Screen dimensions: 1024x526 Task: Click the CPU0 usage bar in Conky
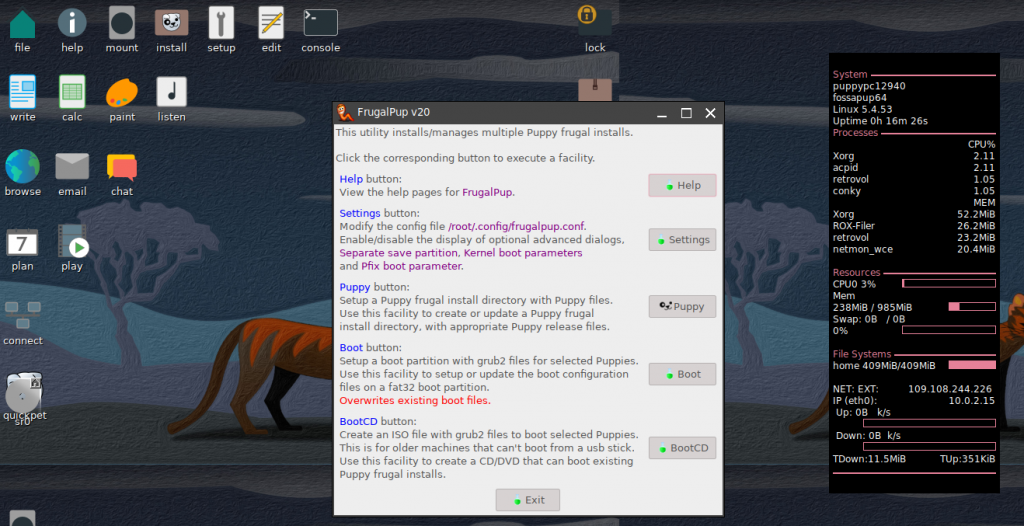[x=949, y=284]
